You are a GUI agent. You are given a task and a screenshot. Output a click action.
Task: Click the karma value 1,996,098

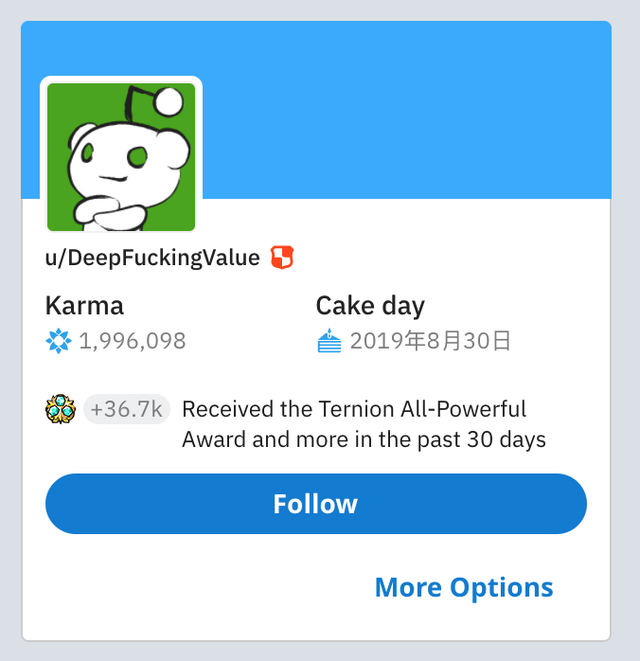(132, 342)
